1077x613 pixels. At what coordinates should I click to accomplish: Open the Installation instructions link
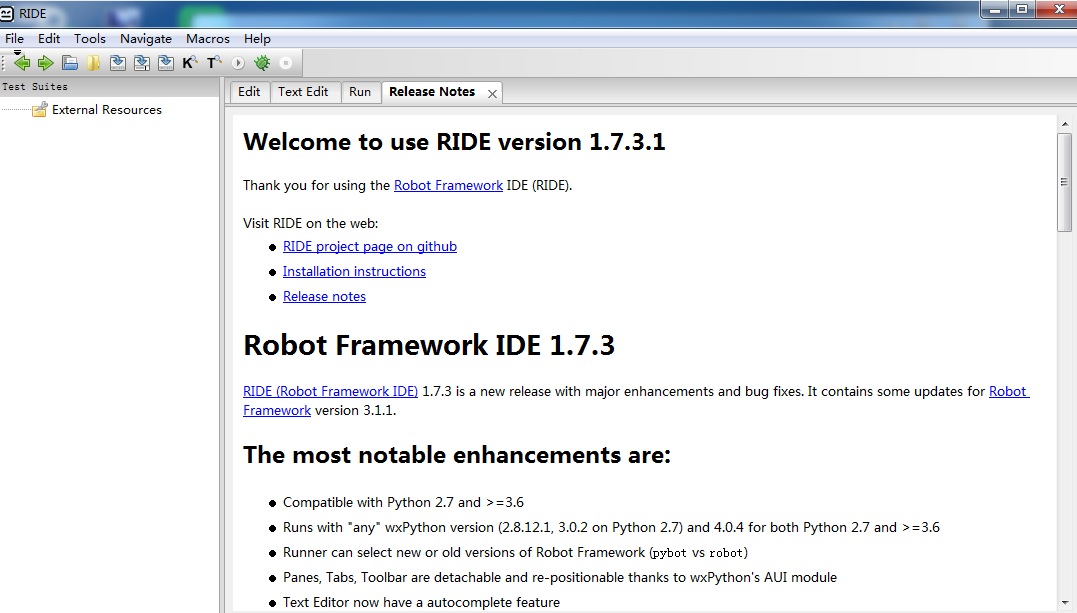click(354, 271)
